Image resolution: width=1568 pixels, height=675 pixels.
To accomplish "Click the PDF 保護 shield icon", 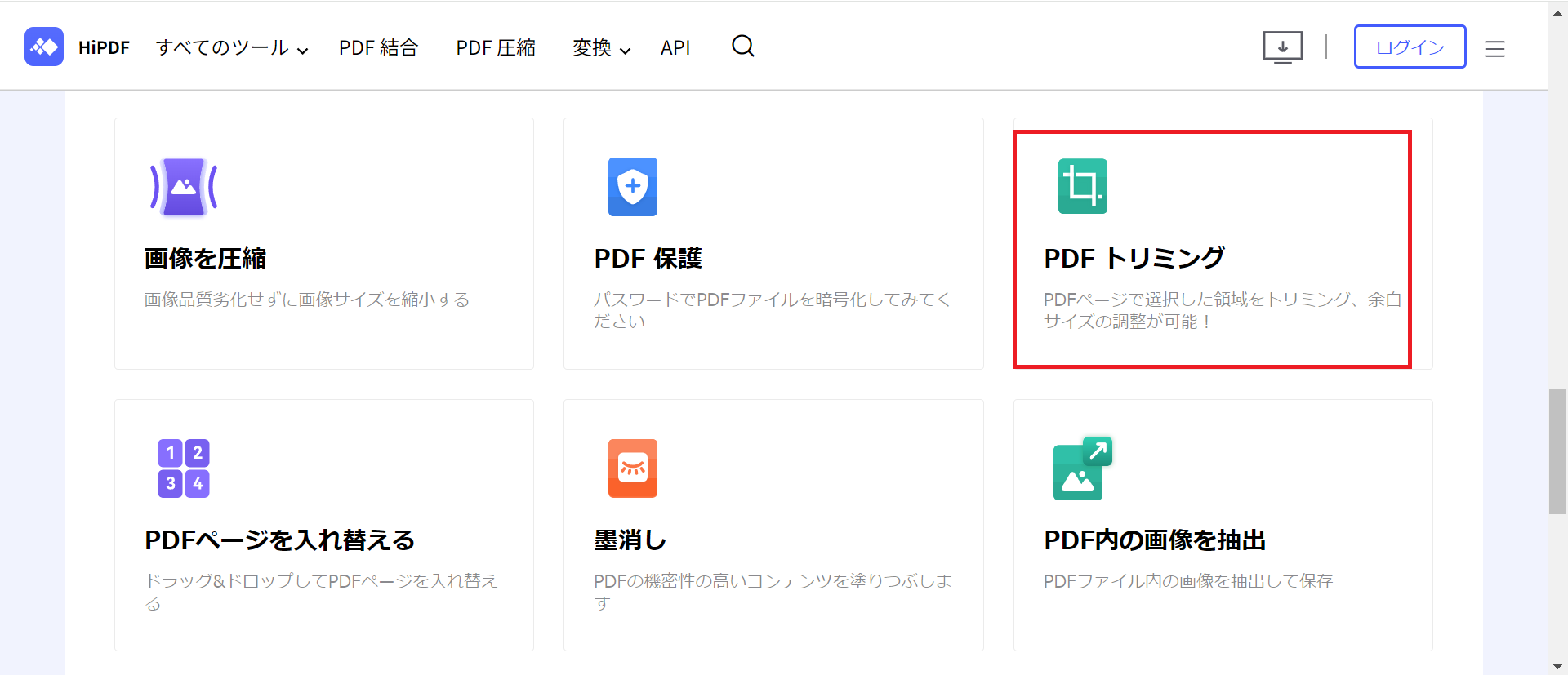I will coord(633,187).
